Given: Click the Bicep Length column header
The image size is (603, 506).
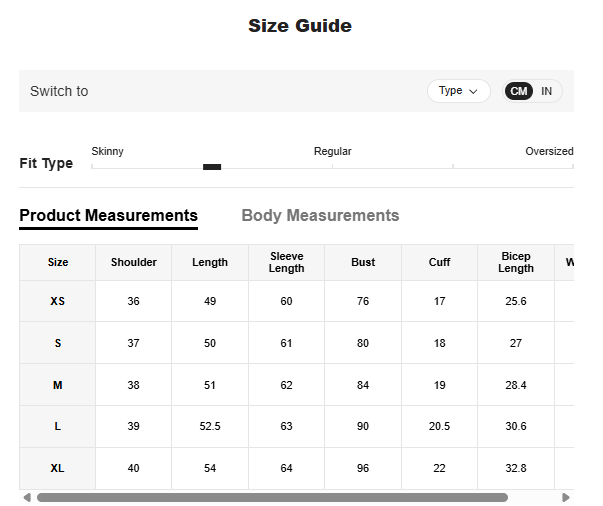Looking at the screenshot, I should click(516, 262).
